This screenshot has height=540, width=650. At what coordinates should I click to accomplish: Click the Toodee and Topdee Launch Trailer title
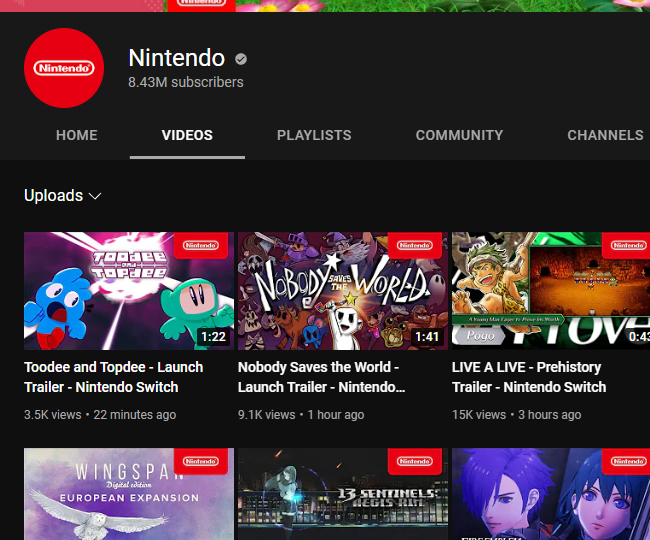[x=114, y=377]
